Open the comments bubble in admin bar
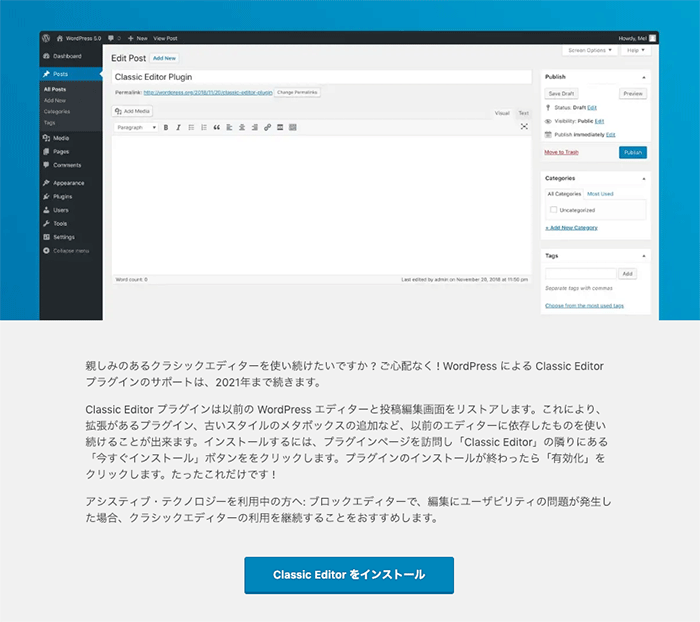700x622 pixels. [x=114, y=38]
